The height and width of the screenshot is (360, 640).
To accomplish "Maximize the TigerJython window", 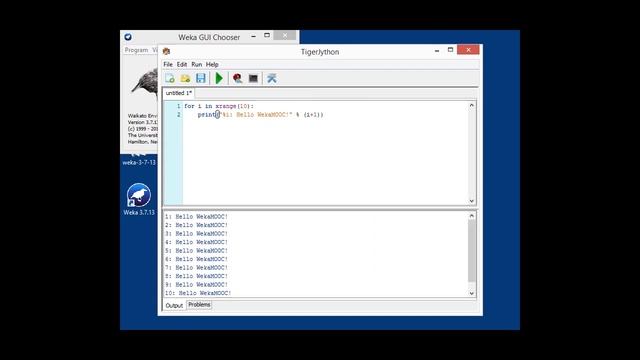I will pyautogui.click(x=450, y=50).
